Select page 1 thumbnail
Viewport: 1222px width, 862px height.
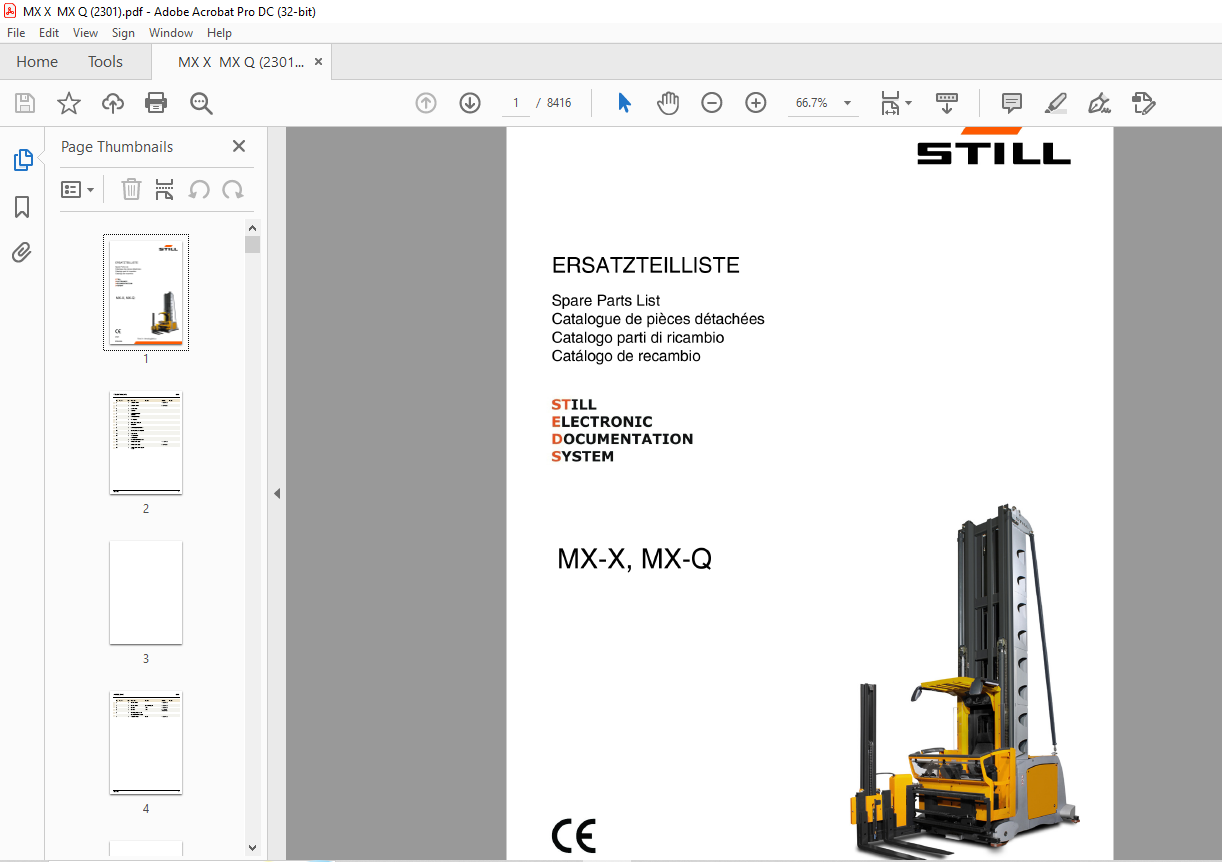(x=146, y=292)
